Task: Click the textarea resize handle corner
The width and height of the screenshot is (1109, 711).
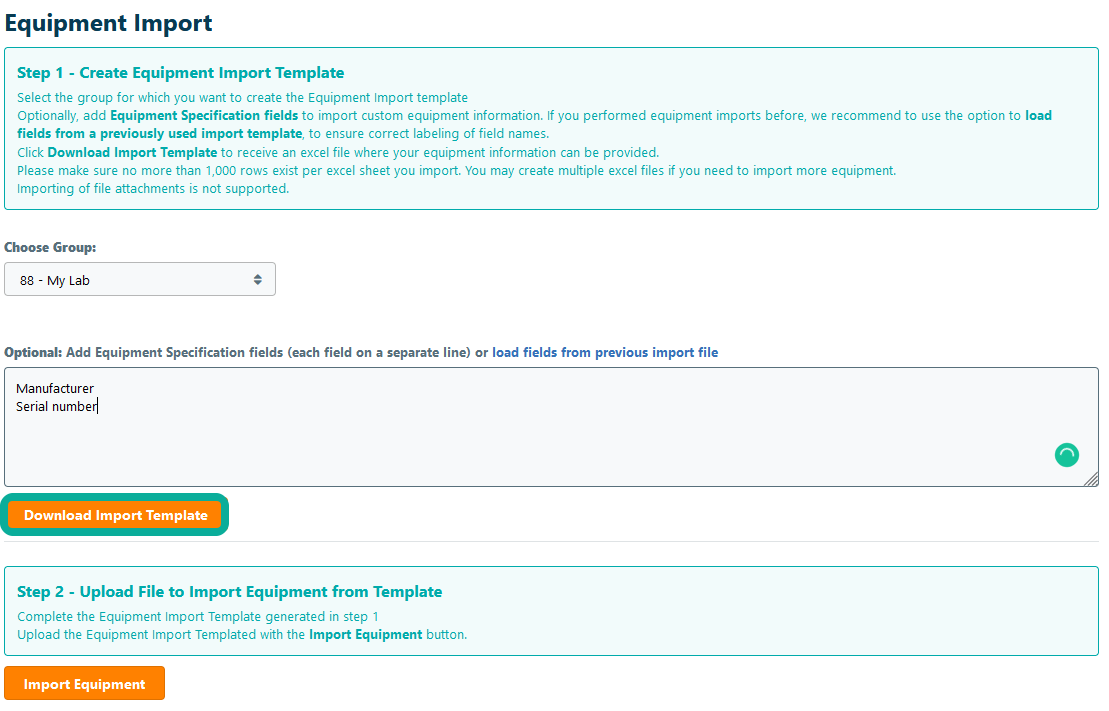Action: click(1091, 479)
